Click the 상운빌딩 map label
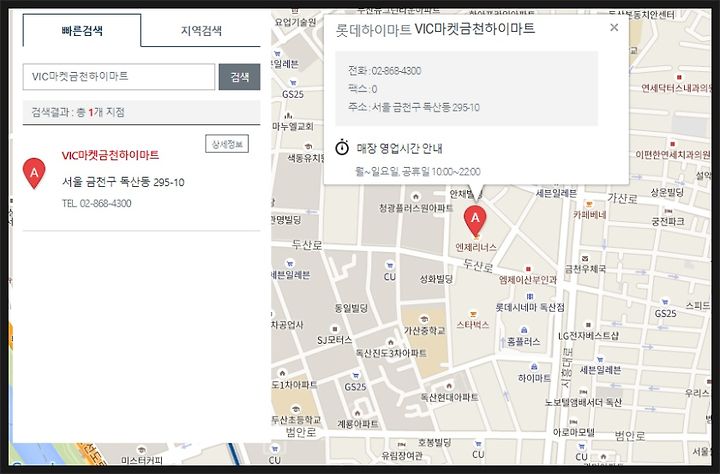Viewport: 720px width, 474px height. click(667, 192)
